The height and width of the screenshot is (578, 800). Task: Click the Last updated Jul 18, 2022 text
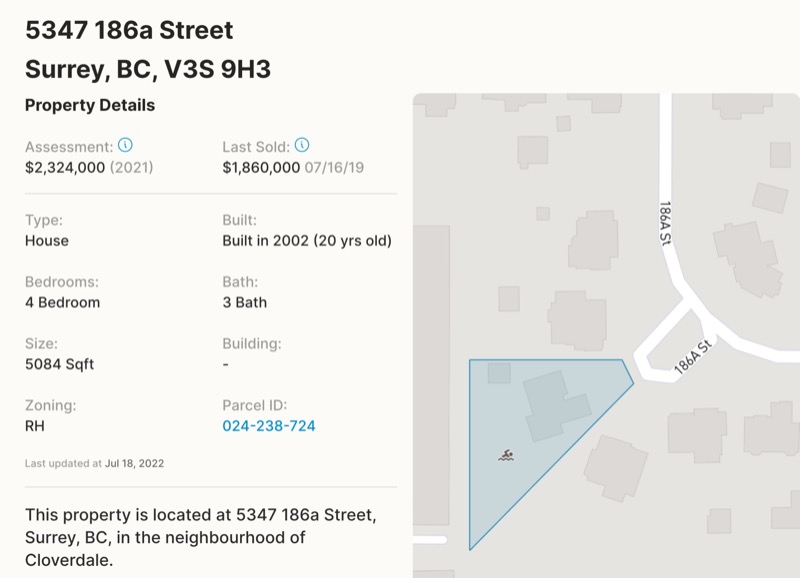tap(94, 463)
